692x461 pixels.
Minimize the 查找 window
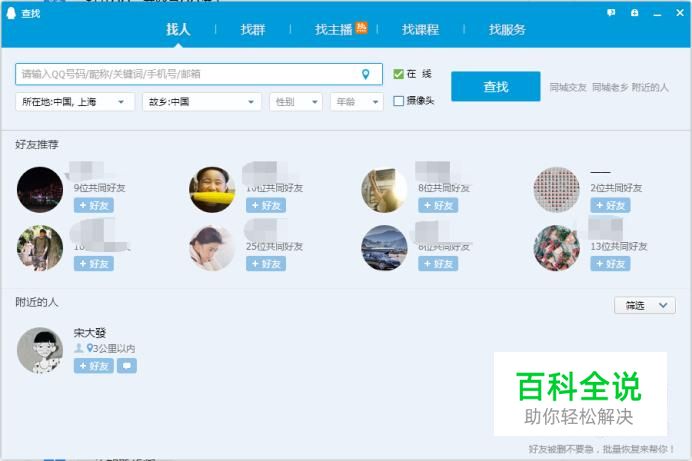[x=658, y=14]
